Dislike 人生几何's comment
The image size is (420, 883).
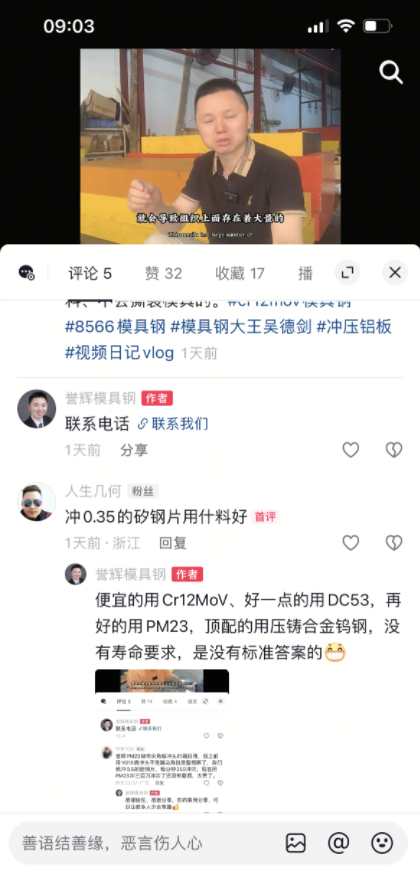[x=394, y=543]
